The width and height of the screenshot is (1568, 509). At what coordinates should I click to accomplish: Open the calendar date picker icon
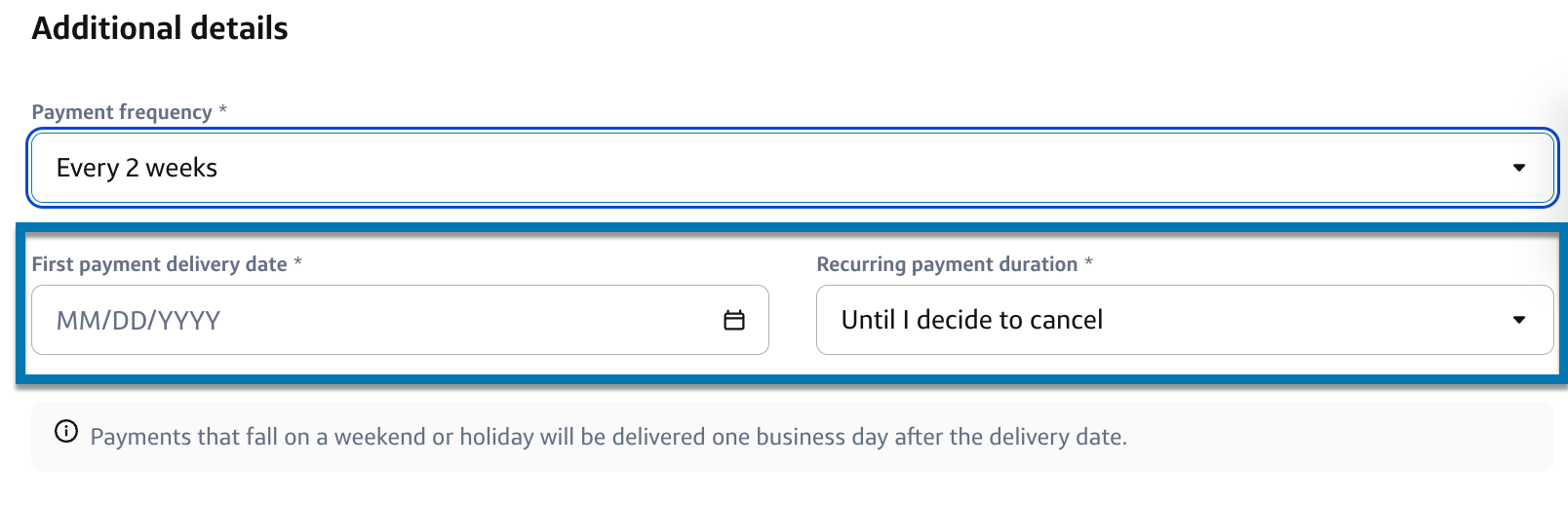[734, 320]
